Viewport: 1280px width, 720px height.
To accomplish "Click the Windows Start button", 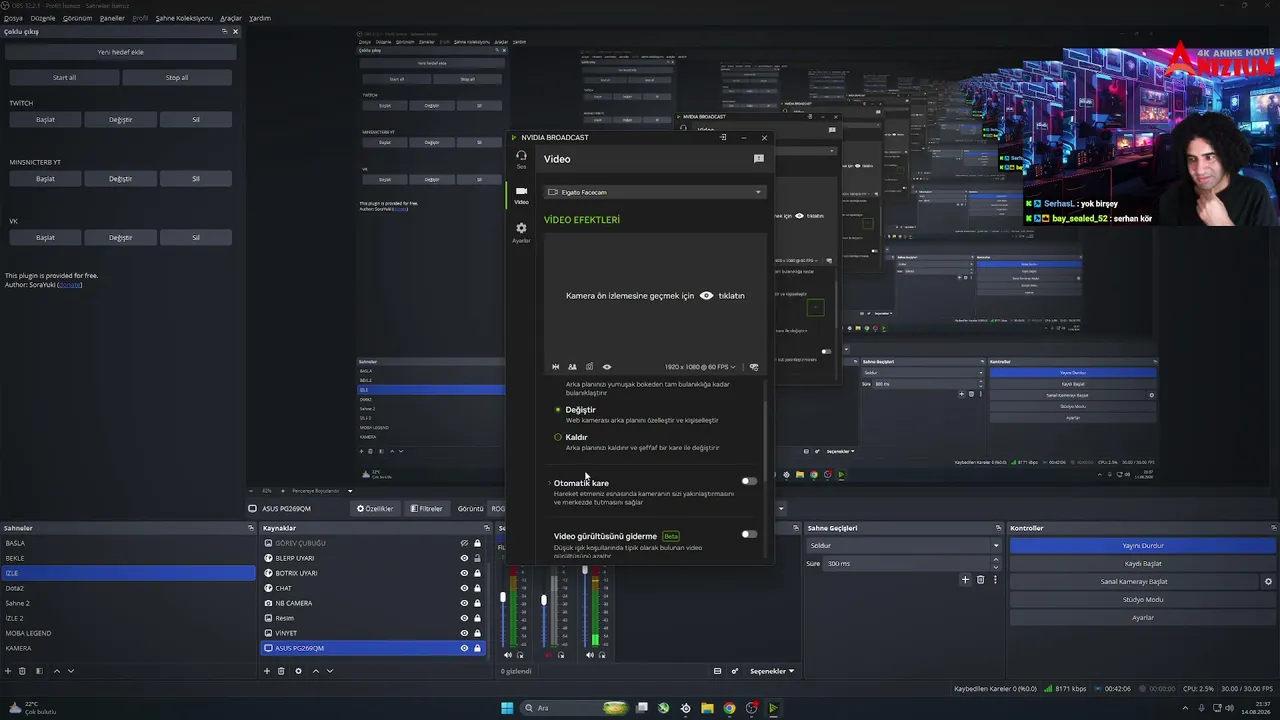I will [507, 708].
